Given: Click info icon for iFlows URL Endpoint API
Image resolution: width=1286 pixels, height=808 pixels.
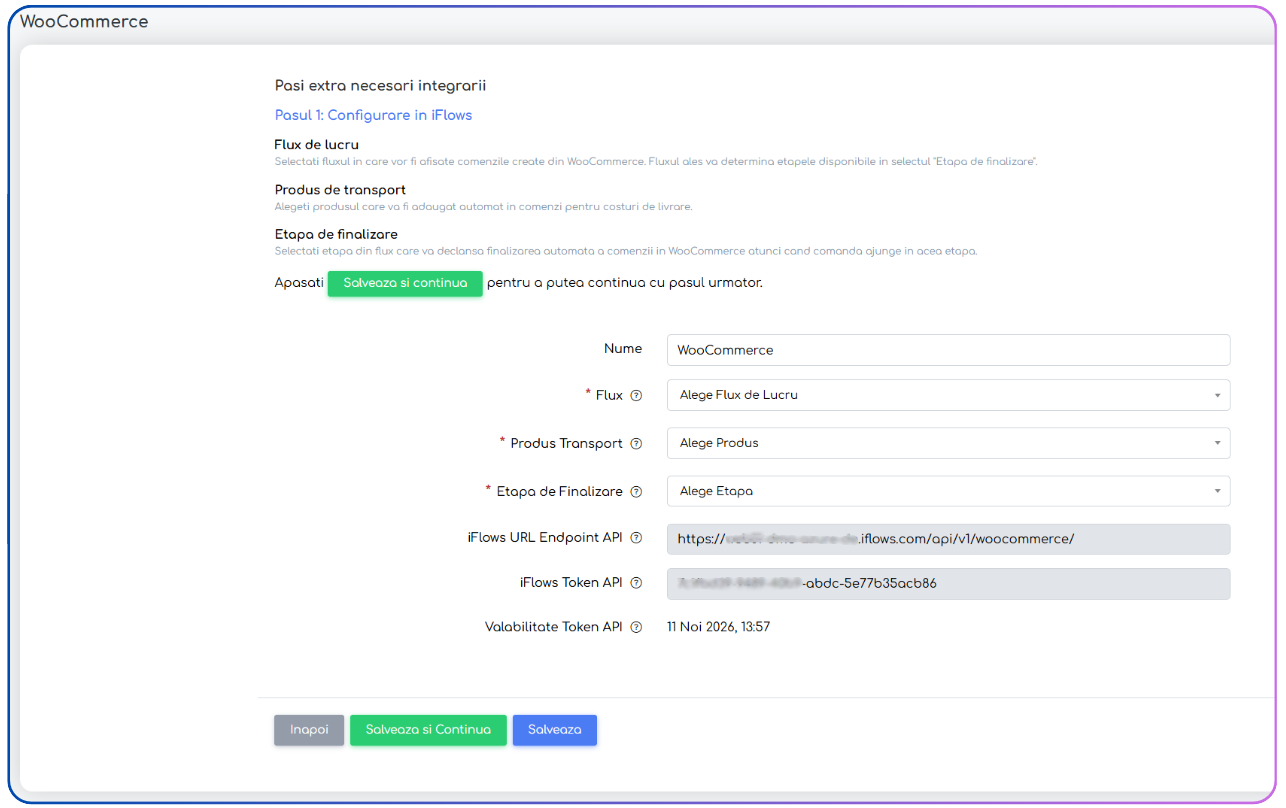Looking at the screenshot, I should tap(636, 538).
